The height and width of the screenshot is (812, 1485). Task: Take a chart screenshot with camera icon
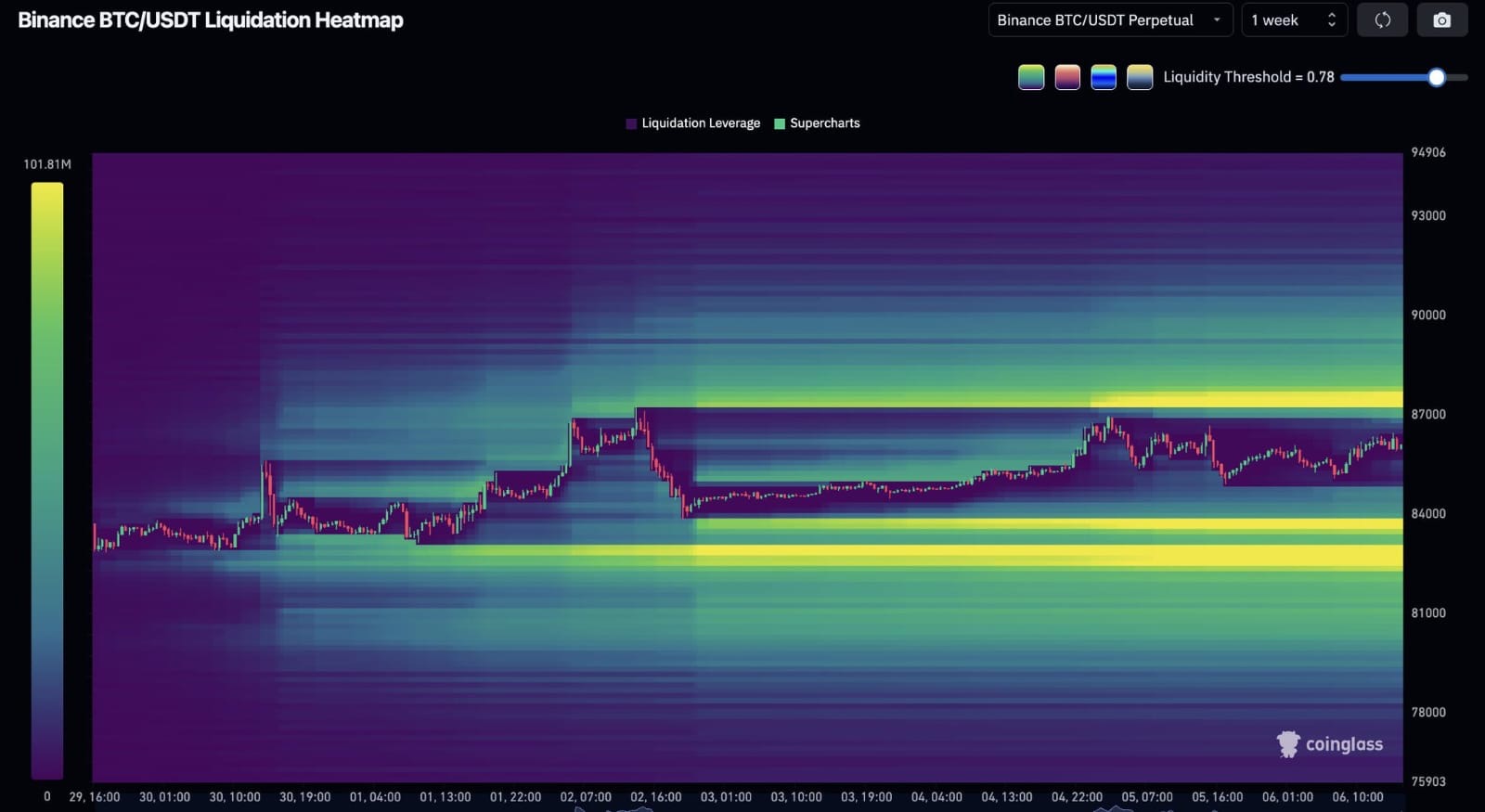(x=1441, y=20)
